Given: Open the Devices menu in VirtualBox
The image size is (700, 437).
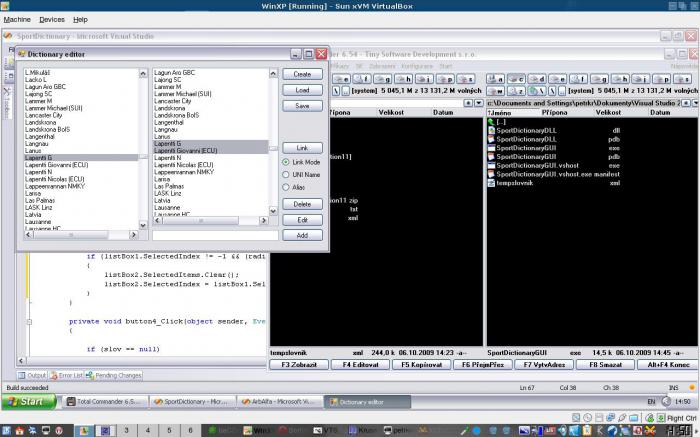Looking at the screenshot, I should tap(52, 20).
